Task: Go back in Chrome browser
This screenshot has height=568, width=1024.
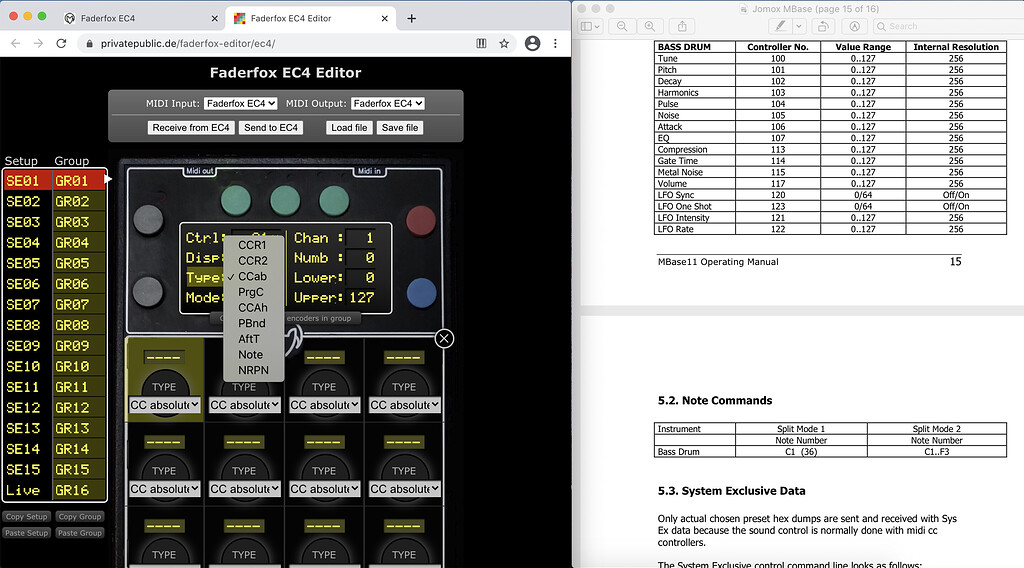Action: tap(16, 44)
